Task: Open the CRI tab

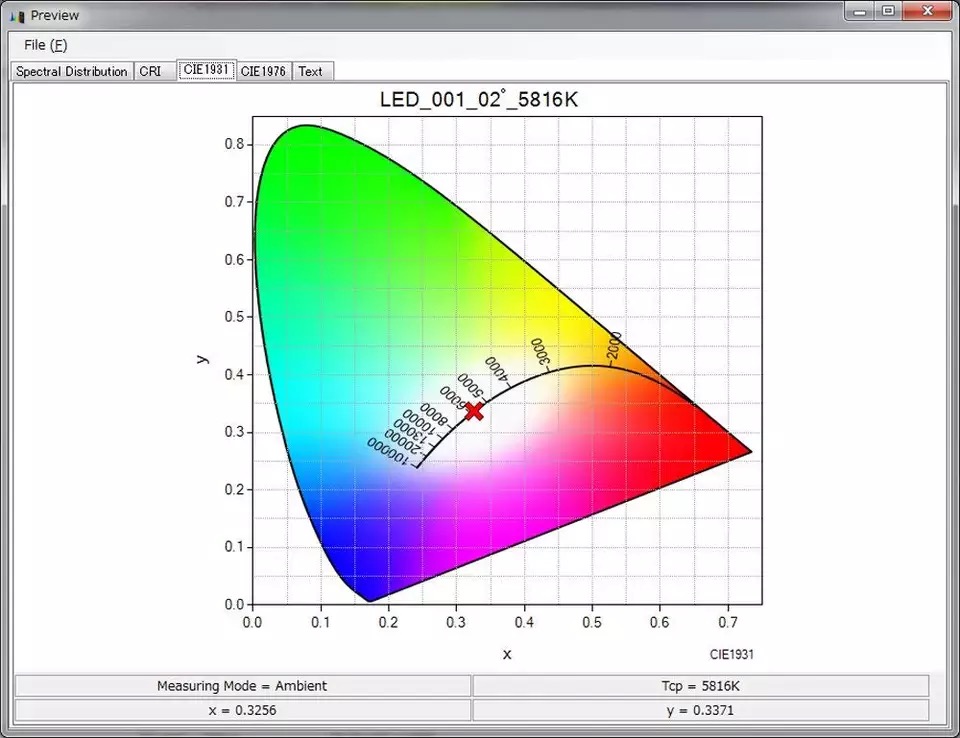Action: click(x=150, y=71)
